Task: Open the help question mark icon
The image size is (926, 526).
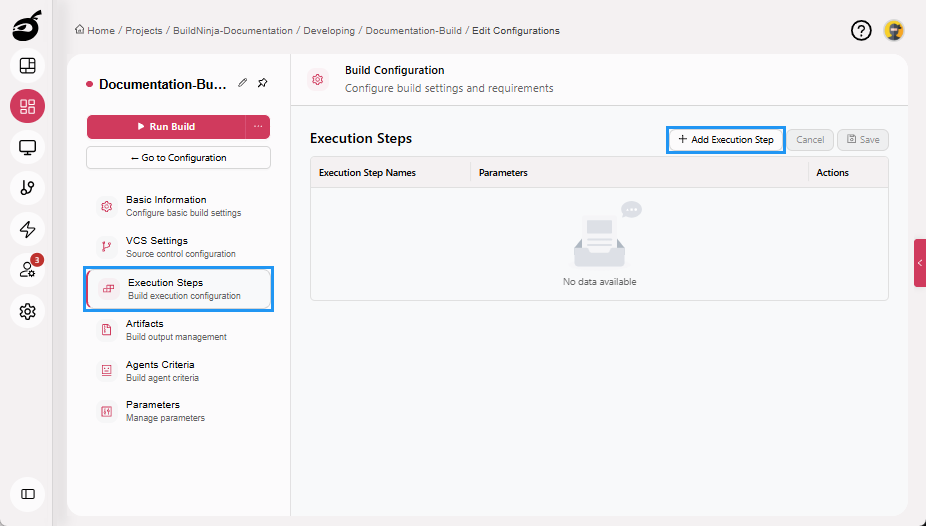Action: pyautogui.click(x=861, y=31)
